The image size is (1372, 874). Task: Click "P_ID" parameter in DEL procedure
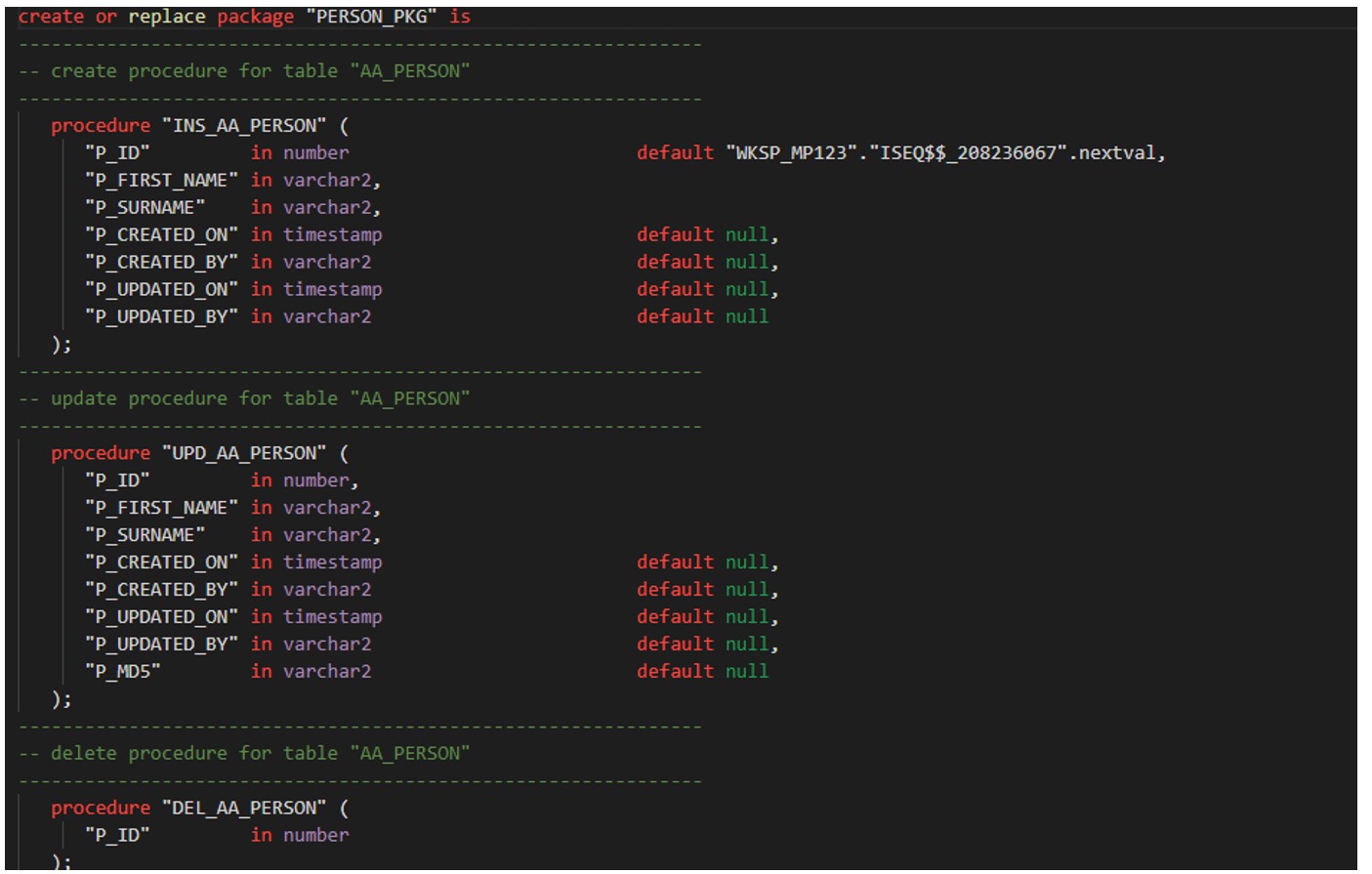click(x=117, y=835)
